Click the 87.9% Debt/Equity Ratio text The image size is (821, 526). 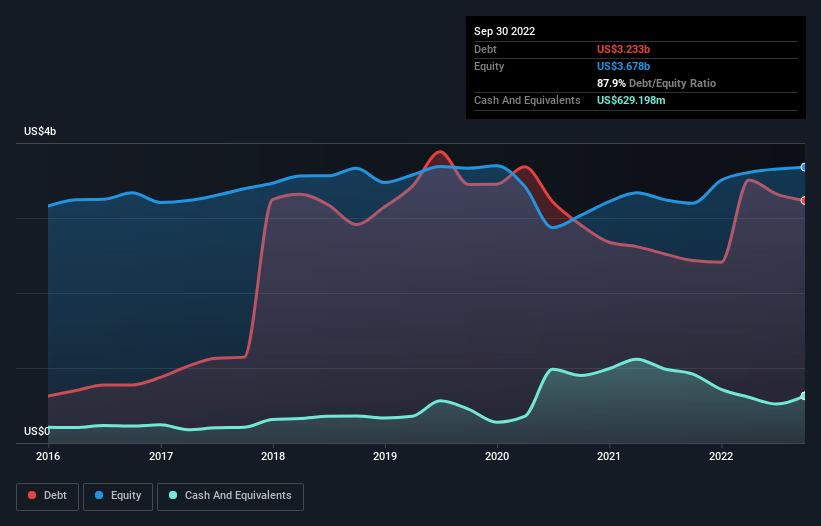(x=656, y=83)
